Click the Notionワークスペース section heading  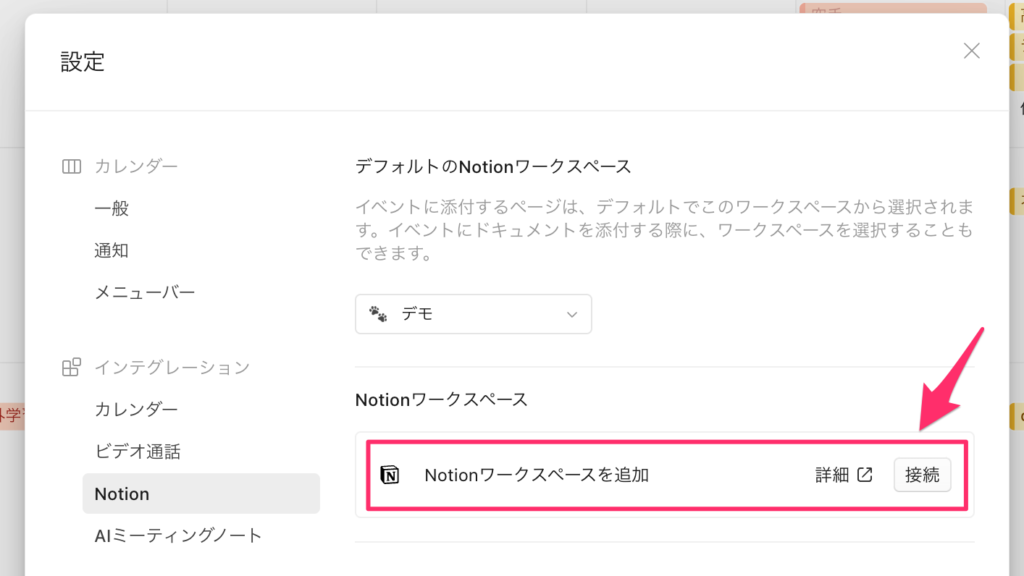441,400
